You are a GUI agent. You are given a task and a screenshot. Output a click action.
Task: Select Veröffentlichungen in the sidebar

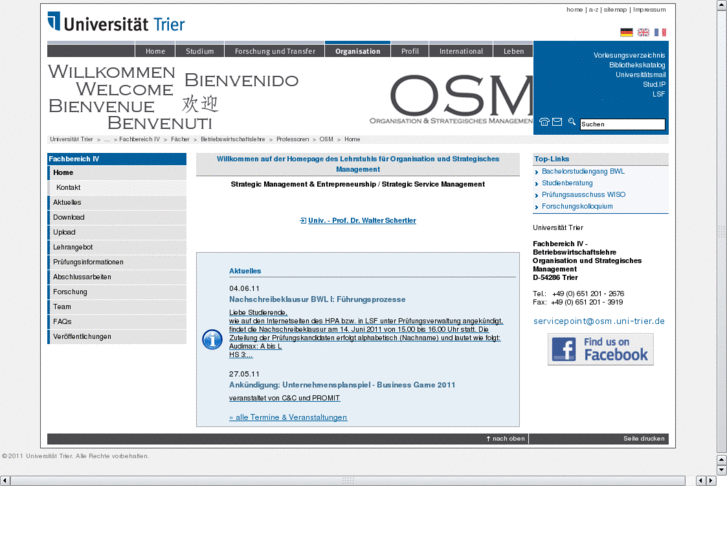[117, 337]
